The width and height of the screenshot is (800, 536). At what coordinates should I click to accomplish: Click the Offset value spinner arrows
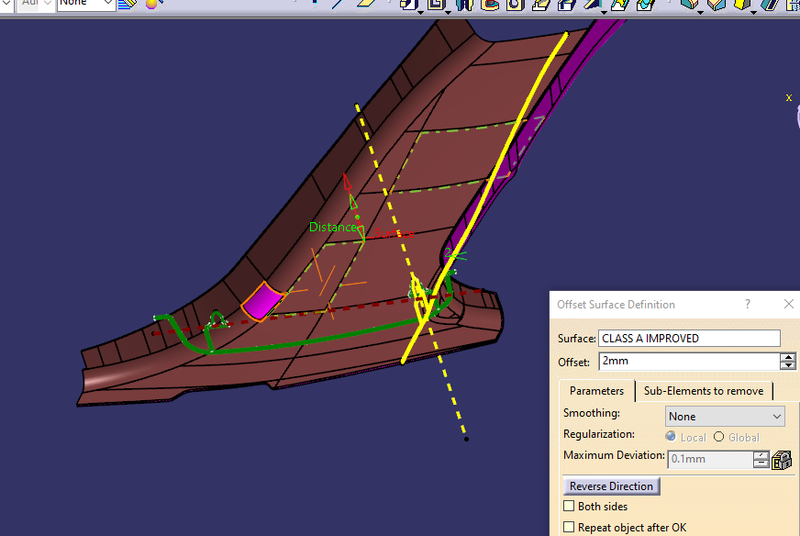pos(790,361)
